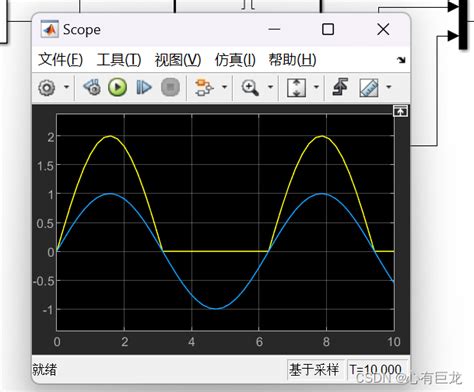Click the Scale Axes Limits icon
474x392 pixels.
tap(296, 88)
